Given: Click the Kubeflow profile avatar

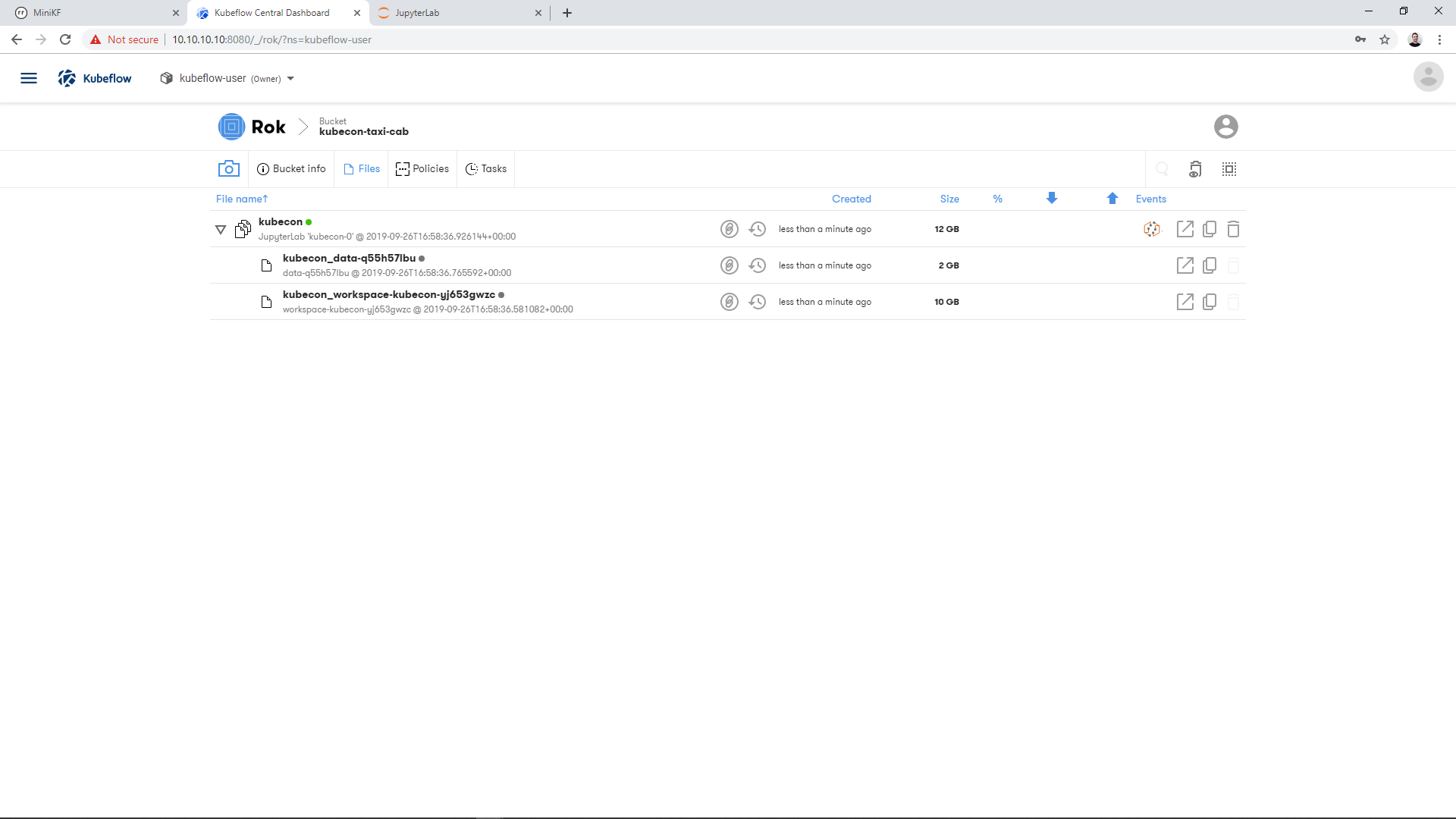Looking at the screenshot, I should (1428, 77).
